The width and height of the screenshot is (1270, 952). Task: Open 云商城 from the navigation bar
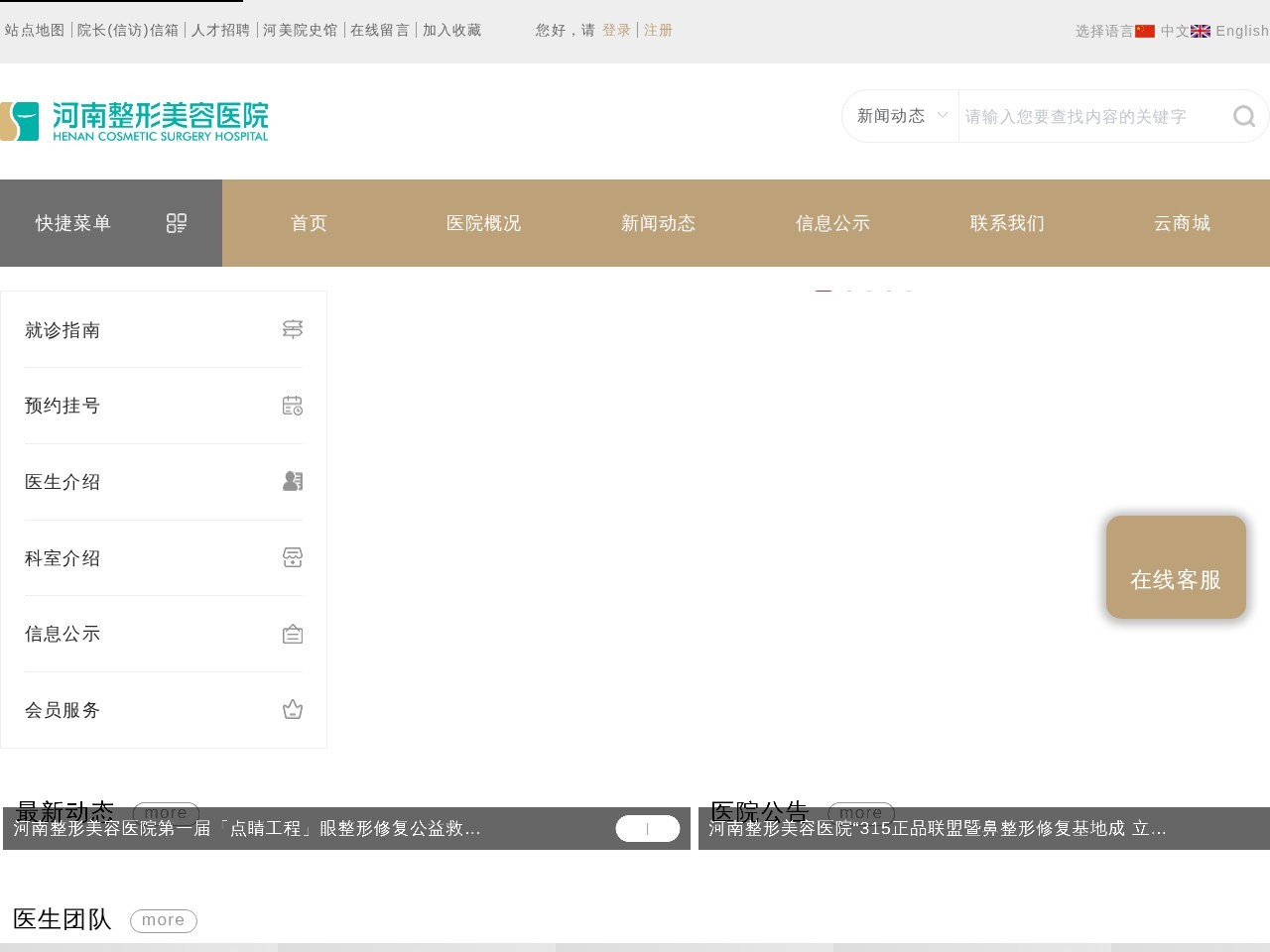[1182, 223]
